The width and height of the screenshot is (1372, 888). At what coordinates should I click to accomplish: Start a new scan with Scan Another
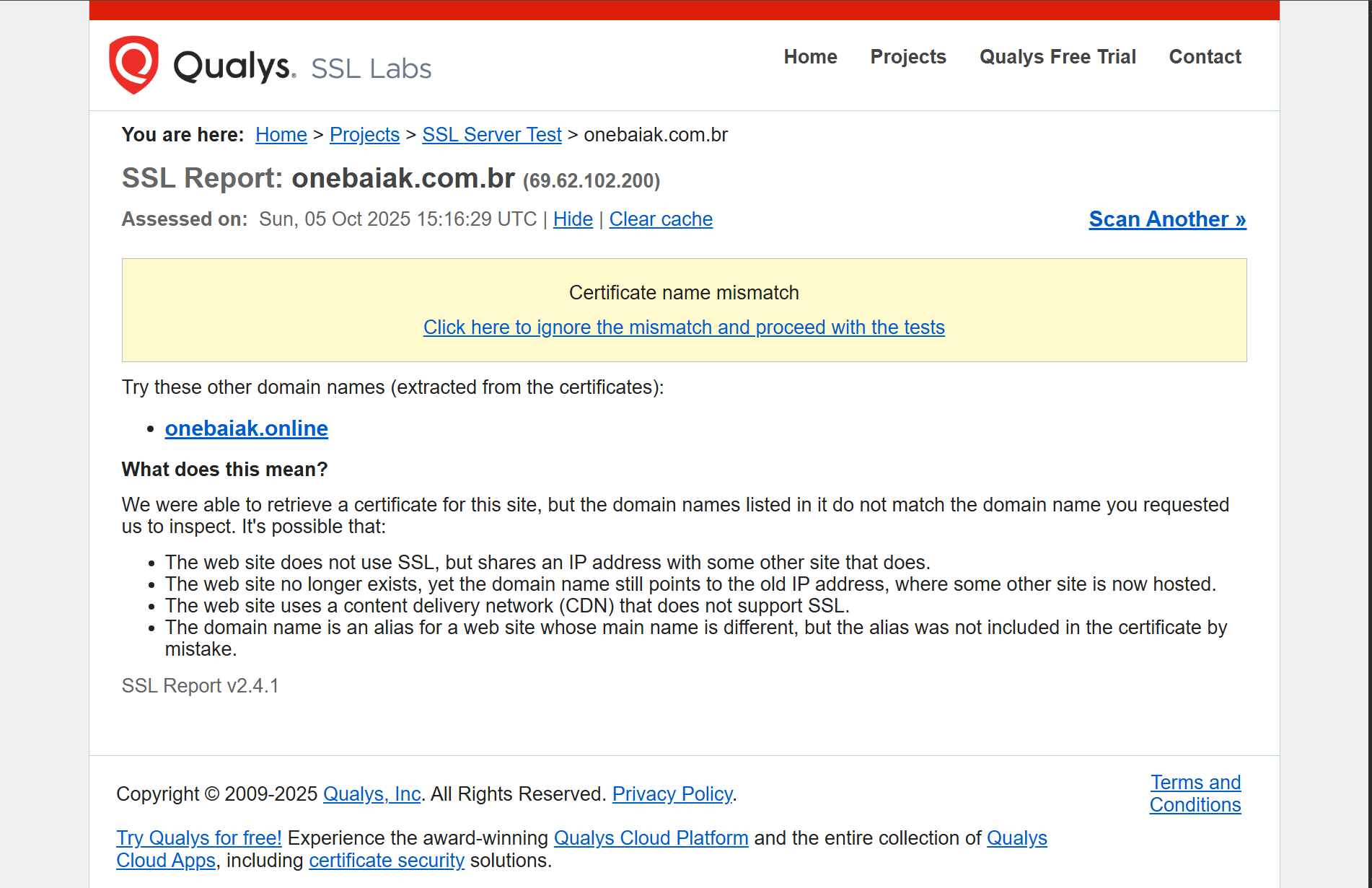tap(1167, 219)
